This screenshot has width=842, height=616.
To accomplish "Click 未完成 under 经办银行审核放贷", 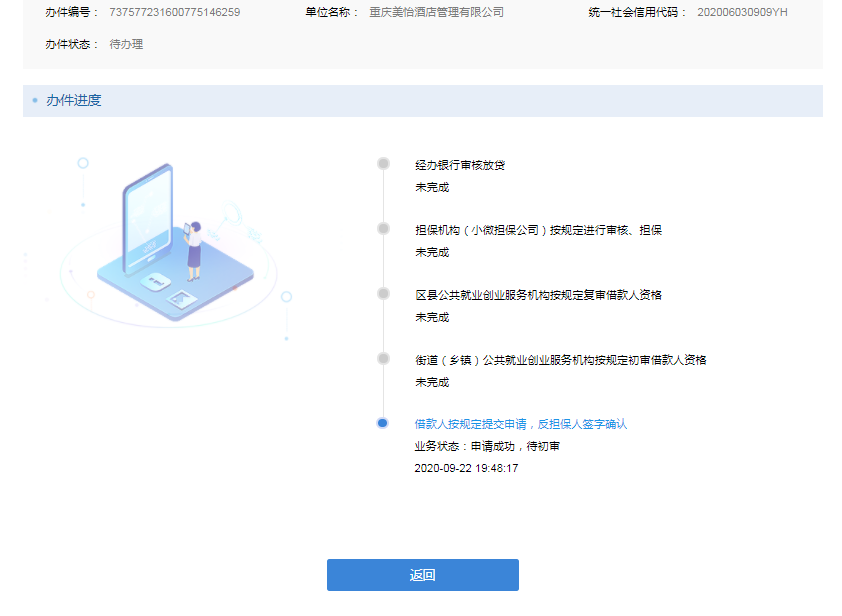I will 432,187.
